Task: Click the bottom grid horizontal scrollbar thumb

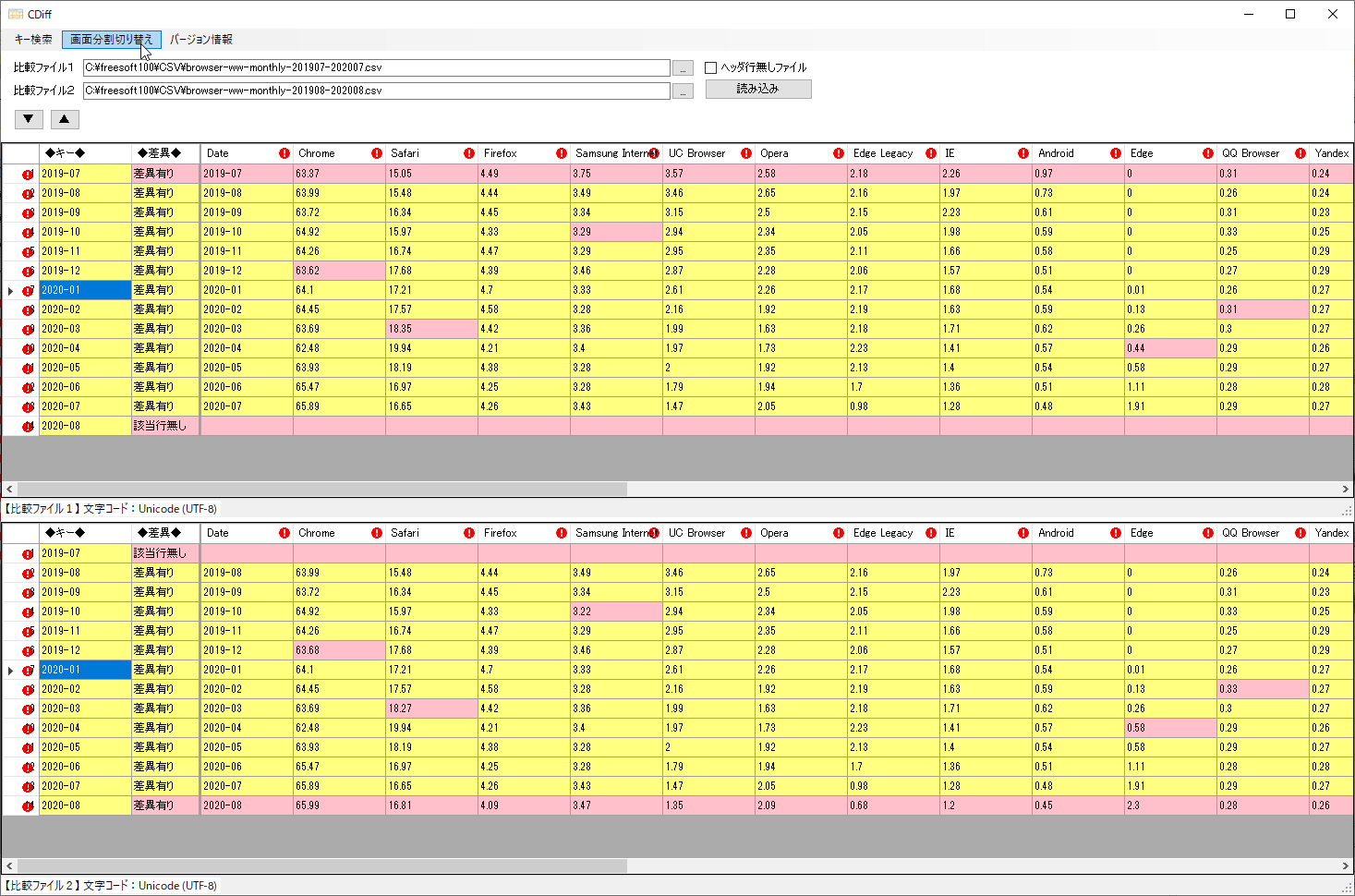Action: point(321,866)
